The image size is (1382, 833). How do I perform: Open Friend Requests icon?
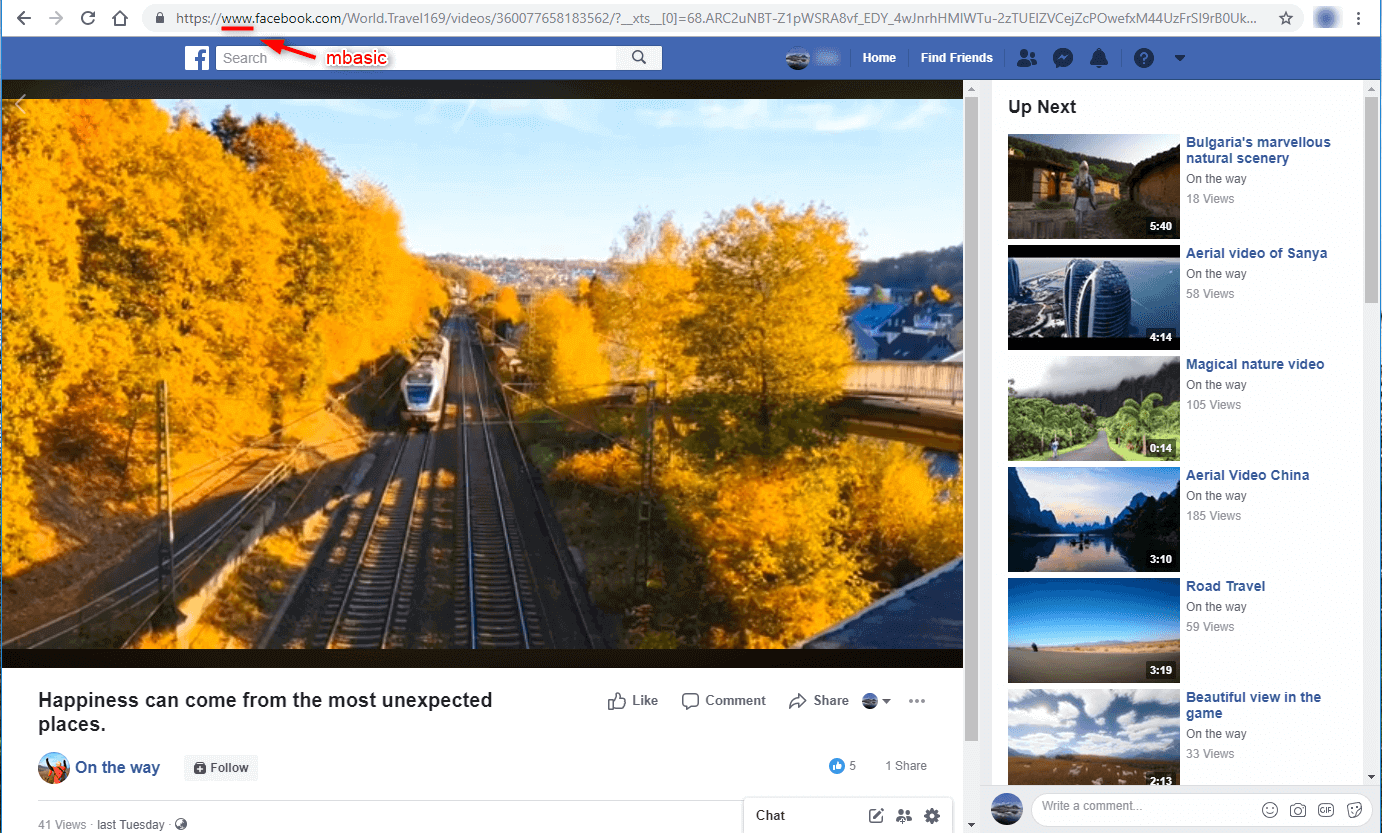click(x=1026, y=58)
